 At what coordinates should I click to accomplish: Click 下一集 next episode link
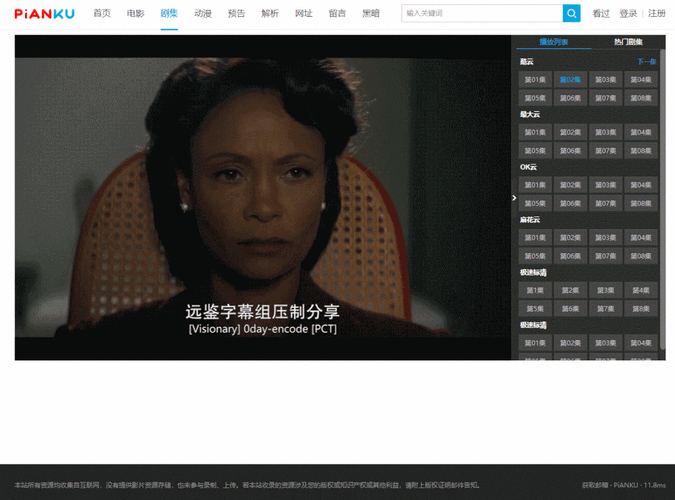(x=647, y=62)
